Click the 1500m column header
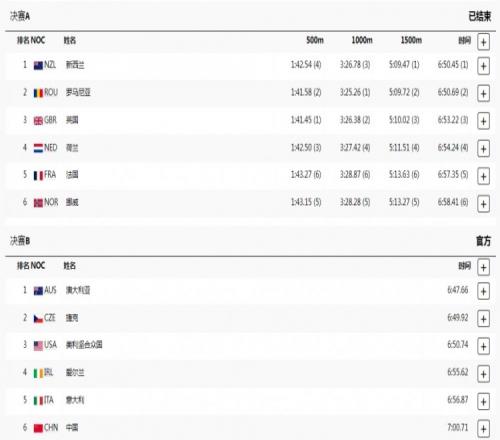Viewport: 500px width, 440px height. pyautogui.click(x=411, y=40)
